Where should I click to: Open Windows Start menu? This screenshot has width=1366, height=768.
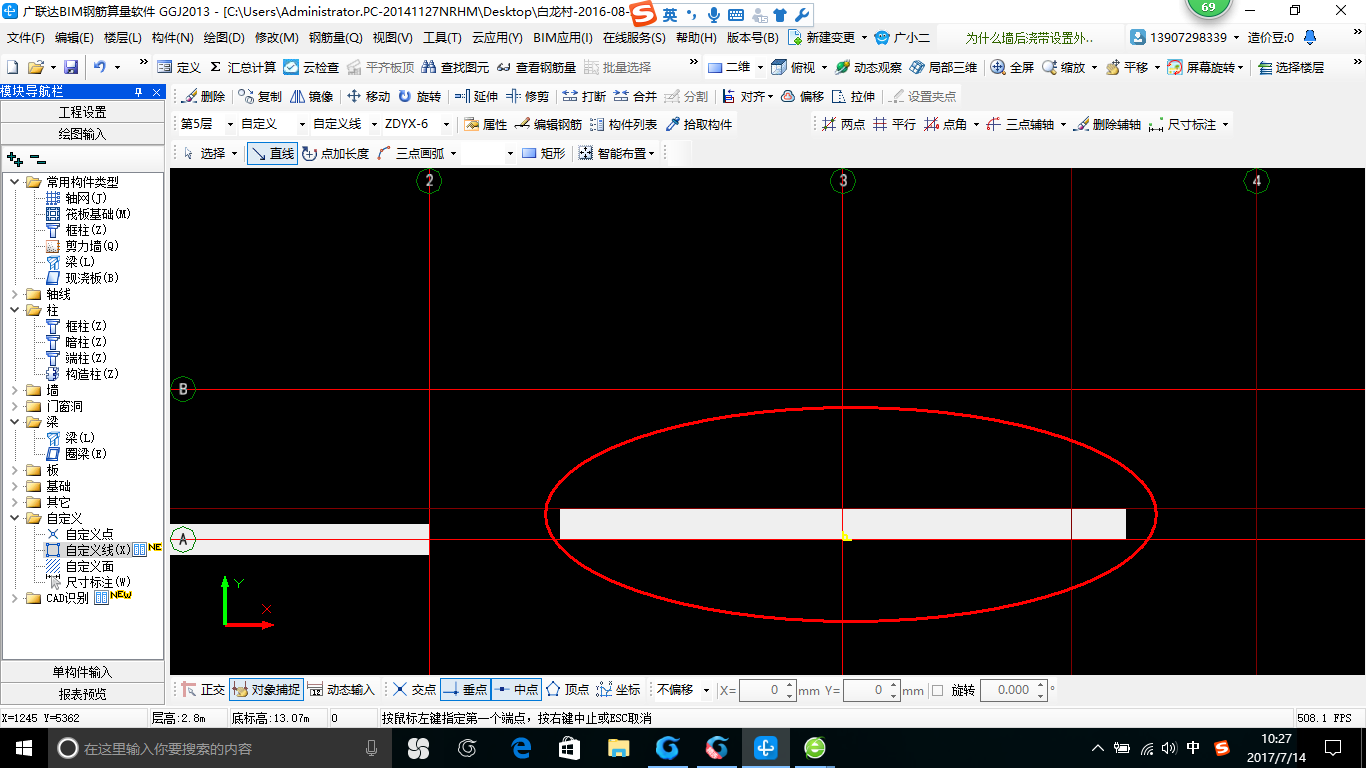tap(23, 747)
